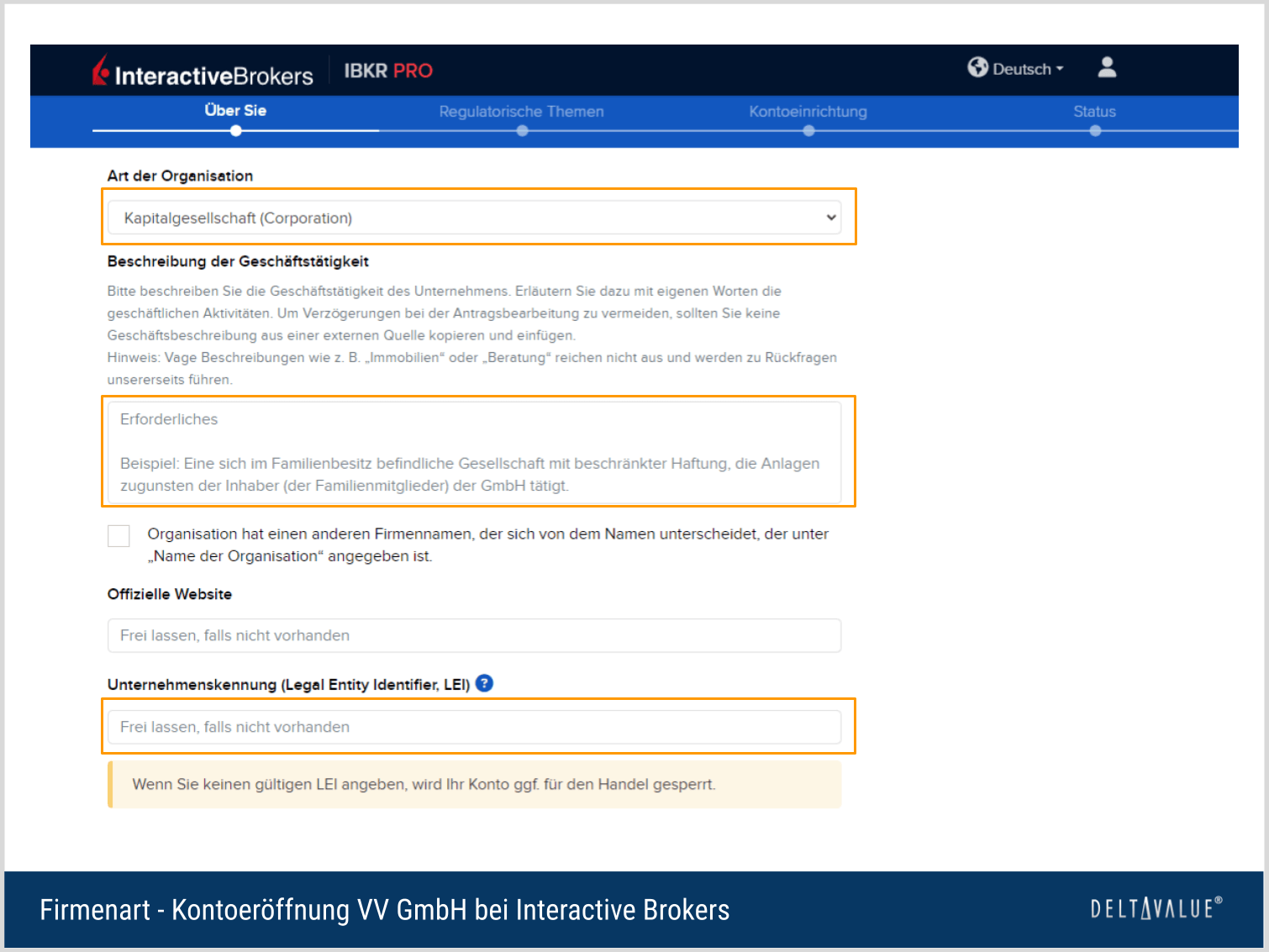
Task: Click the Beschreibung der Geschäftstätigkeit heading
Action: (x=238, y=261)
